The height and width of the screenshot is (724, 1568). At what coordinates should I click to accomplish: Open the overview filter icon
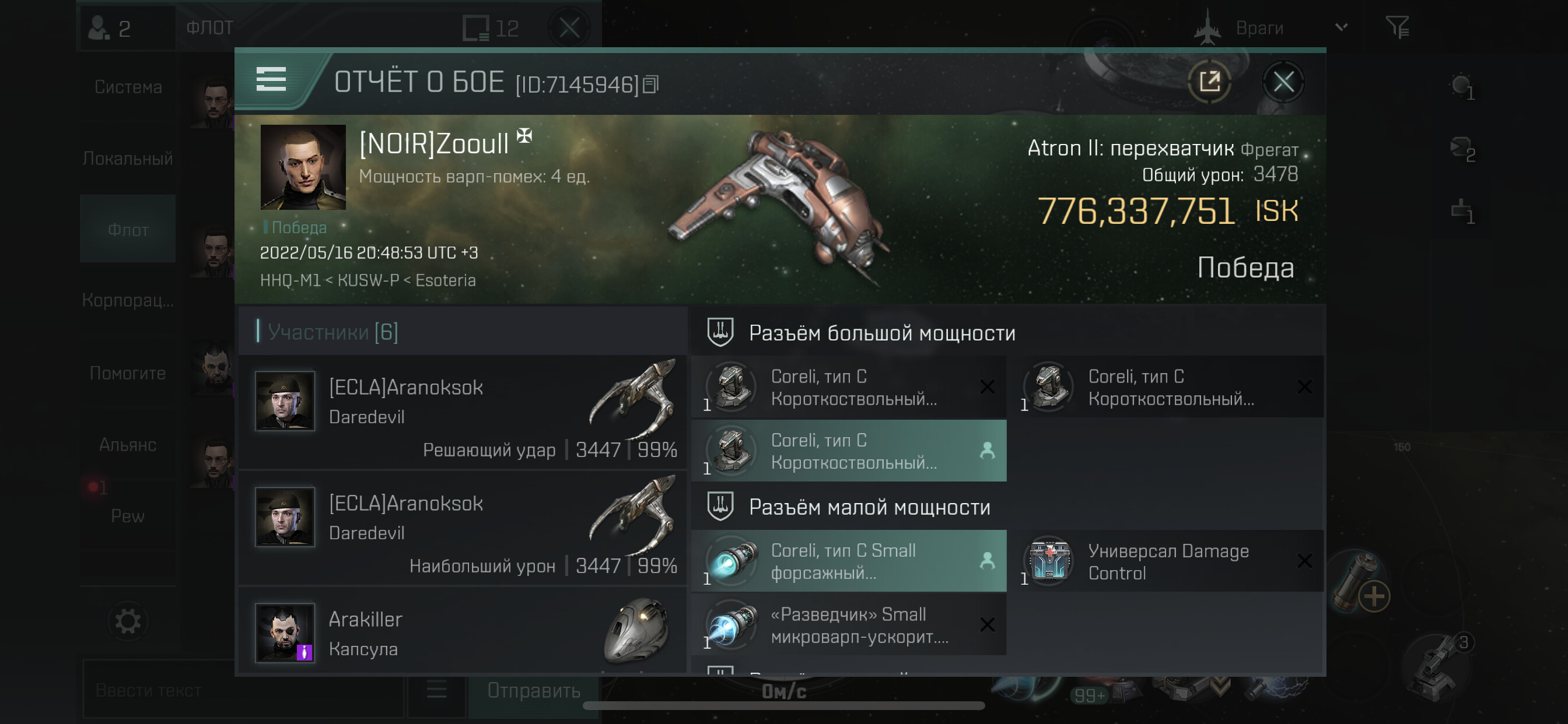tap(1397, 27)
